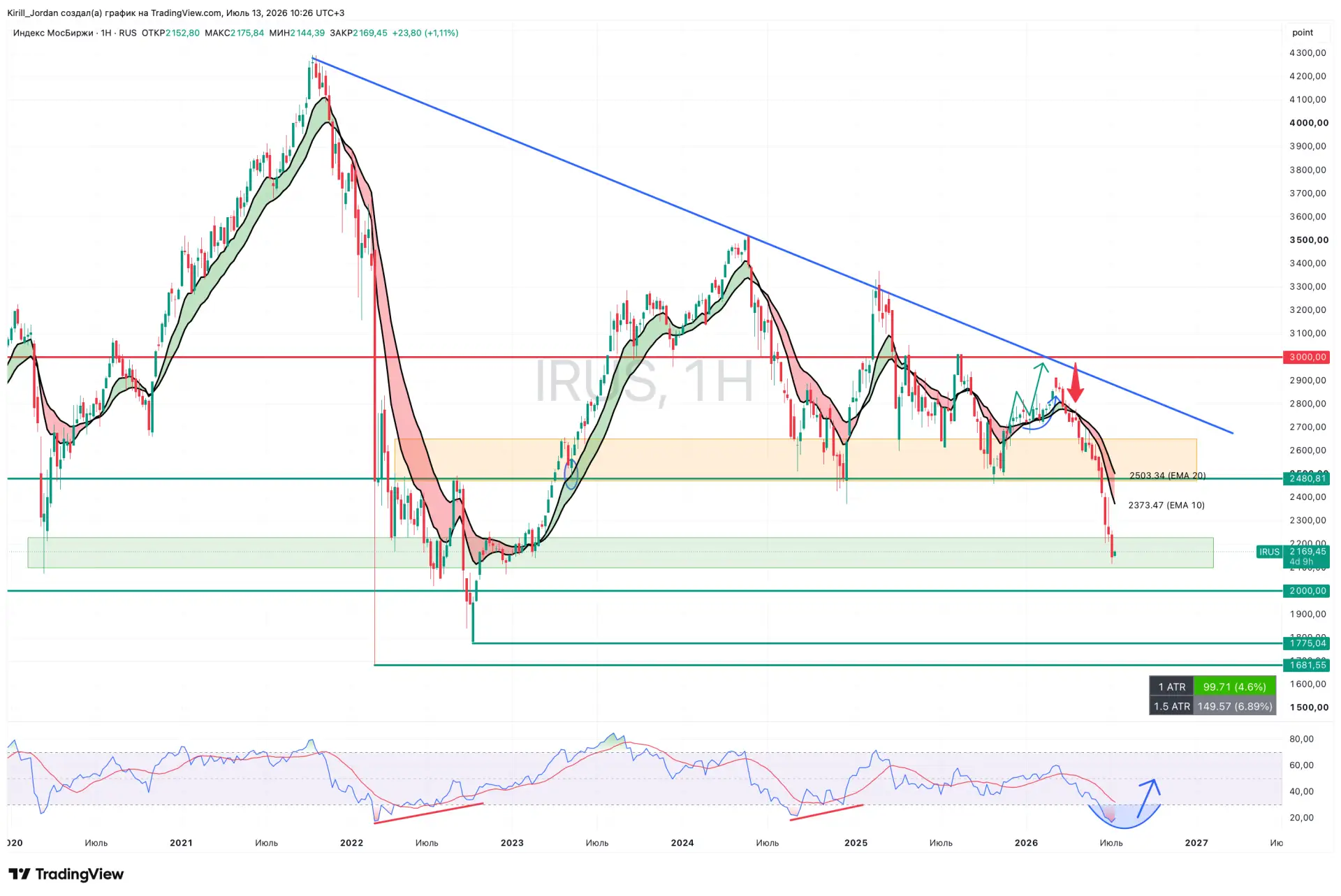
Task: Click the ЗАКР 2169,45 close value in legend
Action: [x=358, y=33]
